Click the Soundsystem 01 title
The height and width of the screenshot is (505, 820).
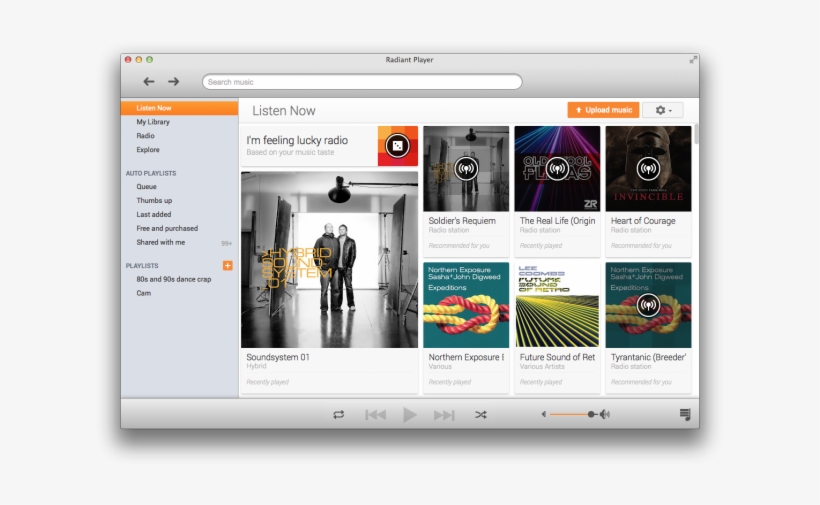[278, 357]
